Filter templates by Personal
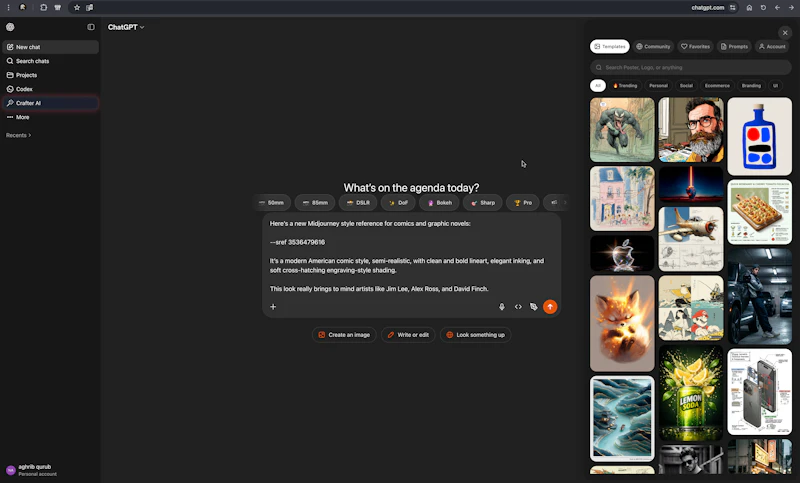Image resolution: width=800 pixels, height=483 pixels. [658, 86]
